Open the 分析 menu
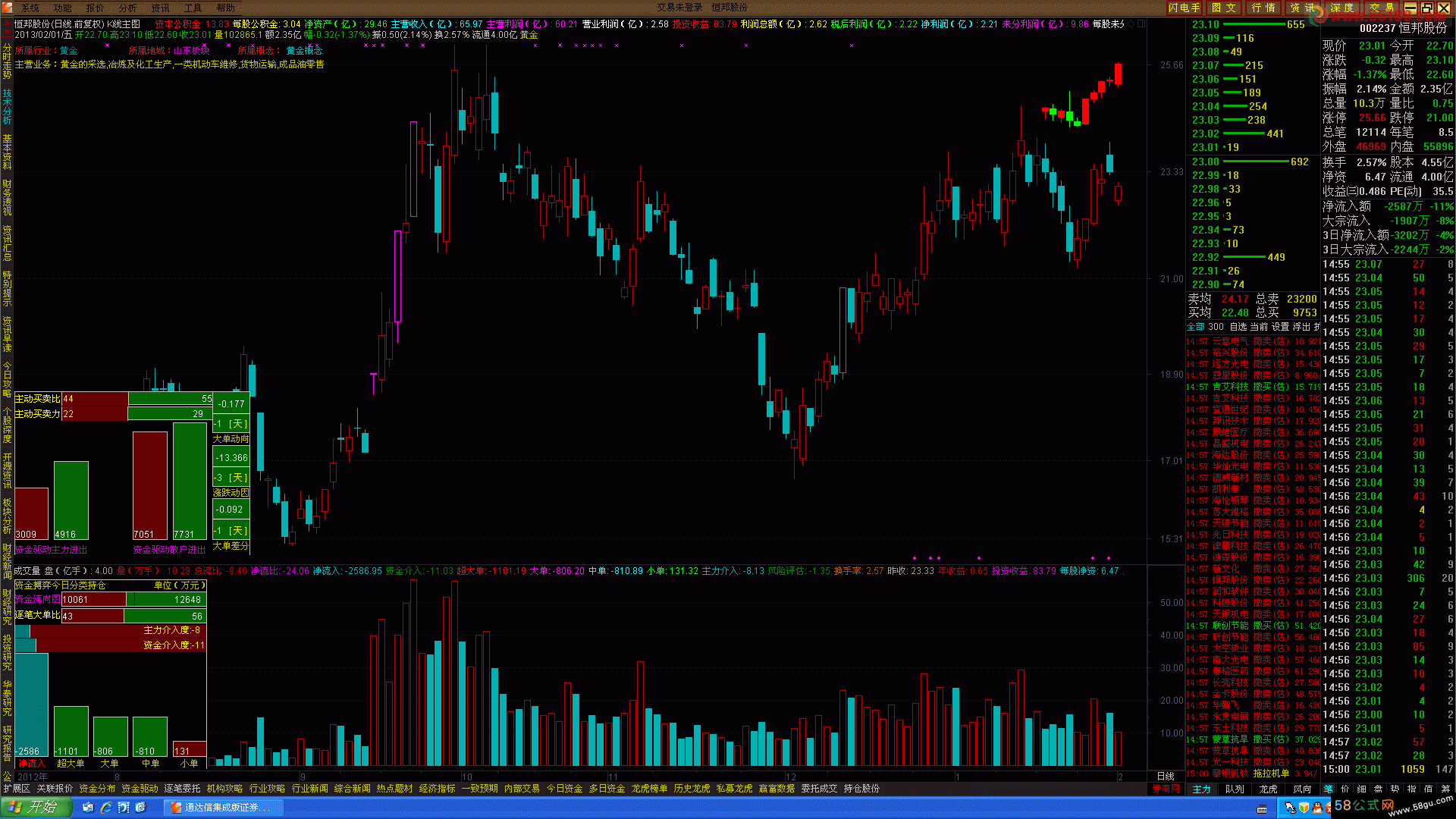This screenshot has height=819, width=1456. click(x=127, y=8)
